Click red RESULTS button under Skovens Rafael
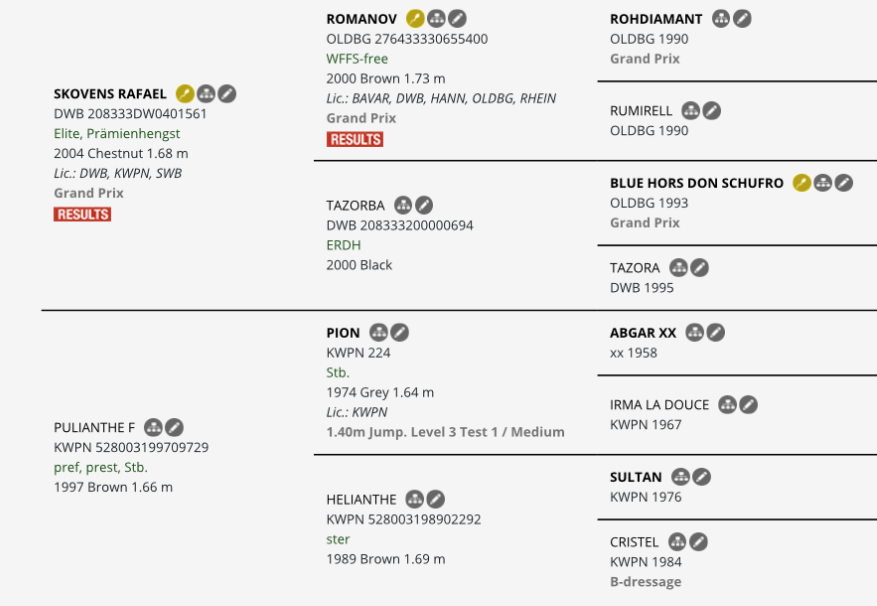The width and height of the screenshot is (877, 606). tap(82, 214)
